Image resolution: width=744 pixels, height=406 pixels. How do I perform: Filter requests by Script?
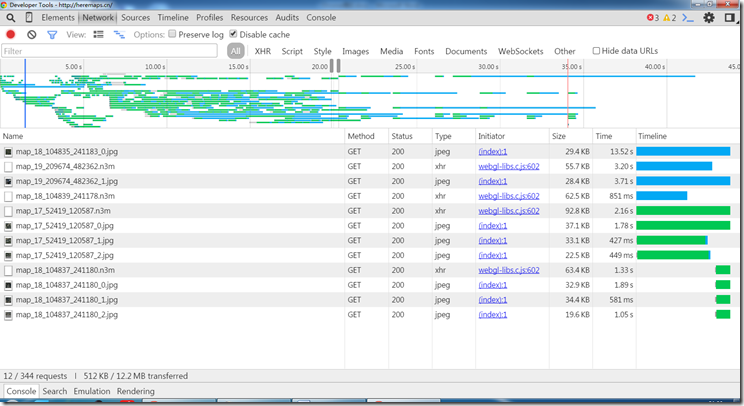[292, 51]
